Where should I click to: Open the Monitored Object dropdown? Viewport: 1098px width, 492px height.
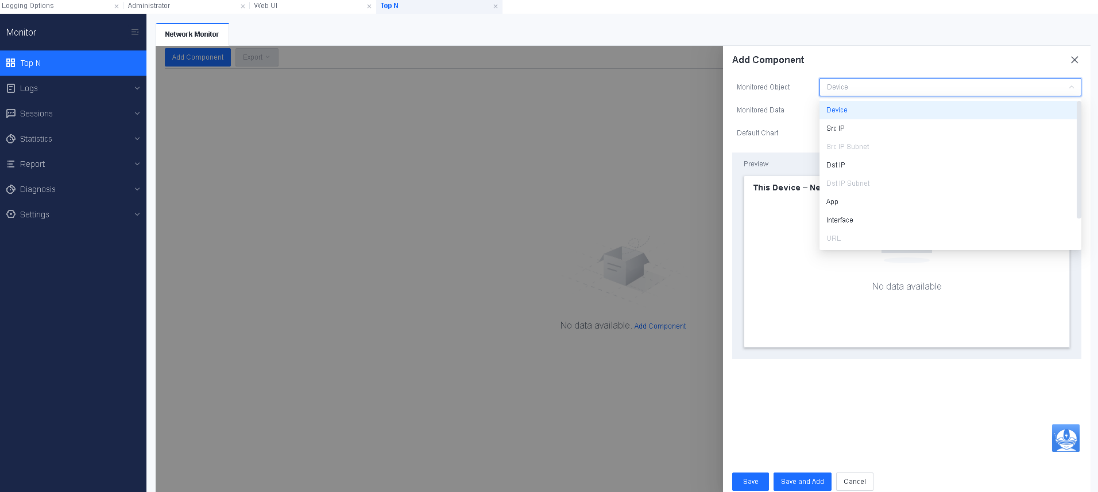[950, 87]
